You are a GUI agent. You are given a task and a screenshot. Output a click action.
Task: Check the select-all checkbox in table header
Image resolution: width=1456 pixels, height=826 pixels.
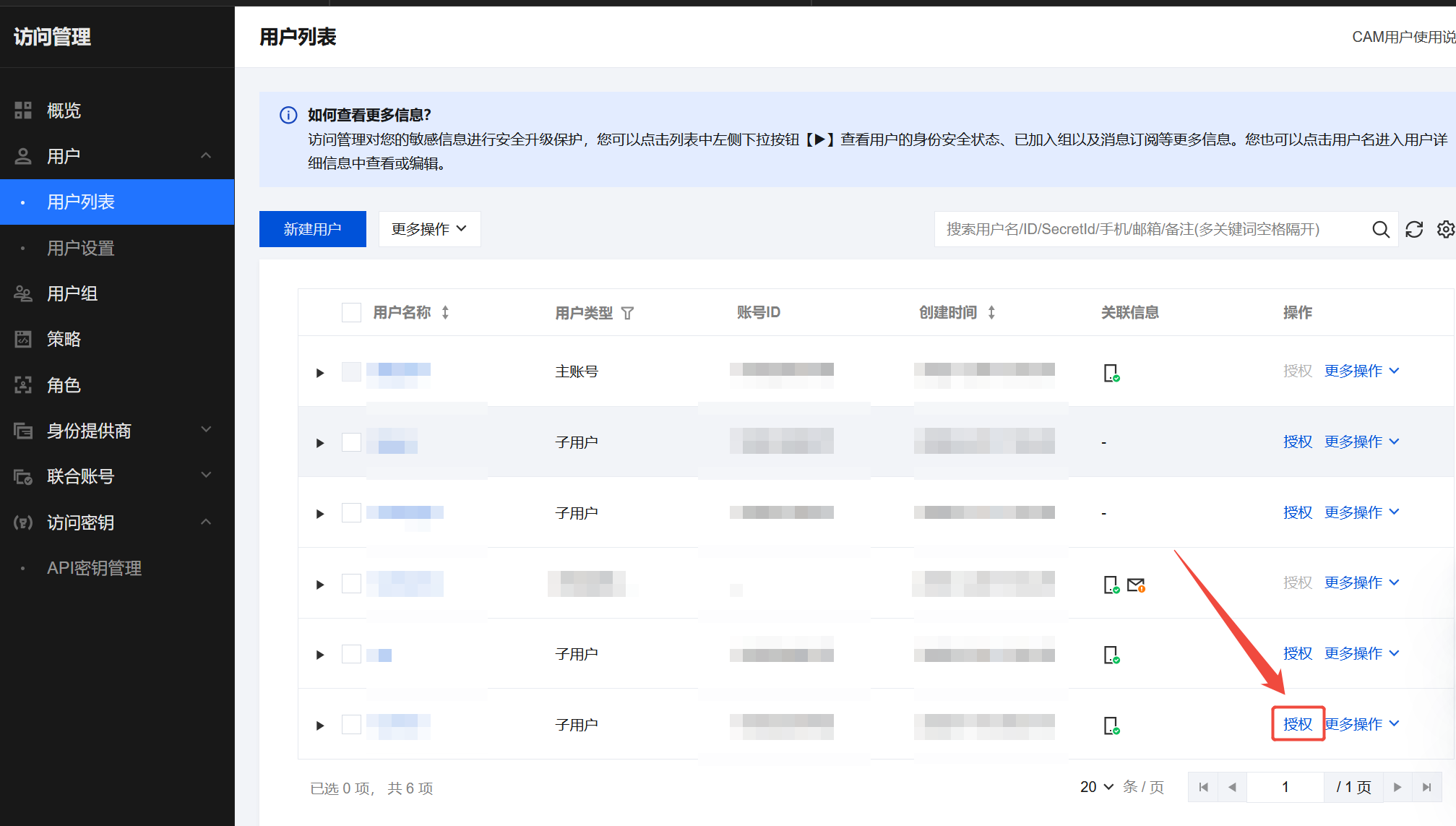pos(351,311)
